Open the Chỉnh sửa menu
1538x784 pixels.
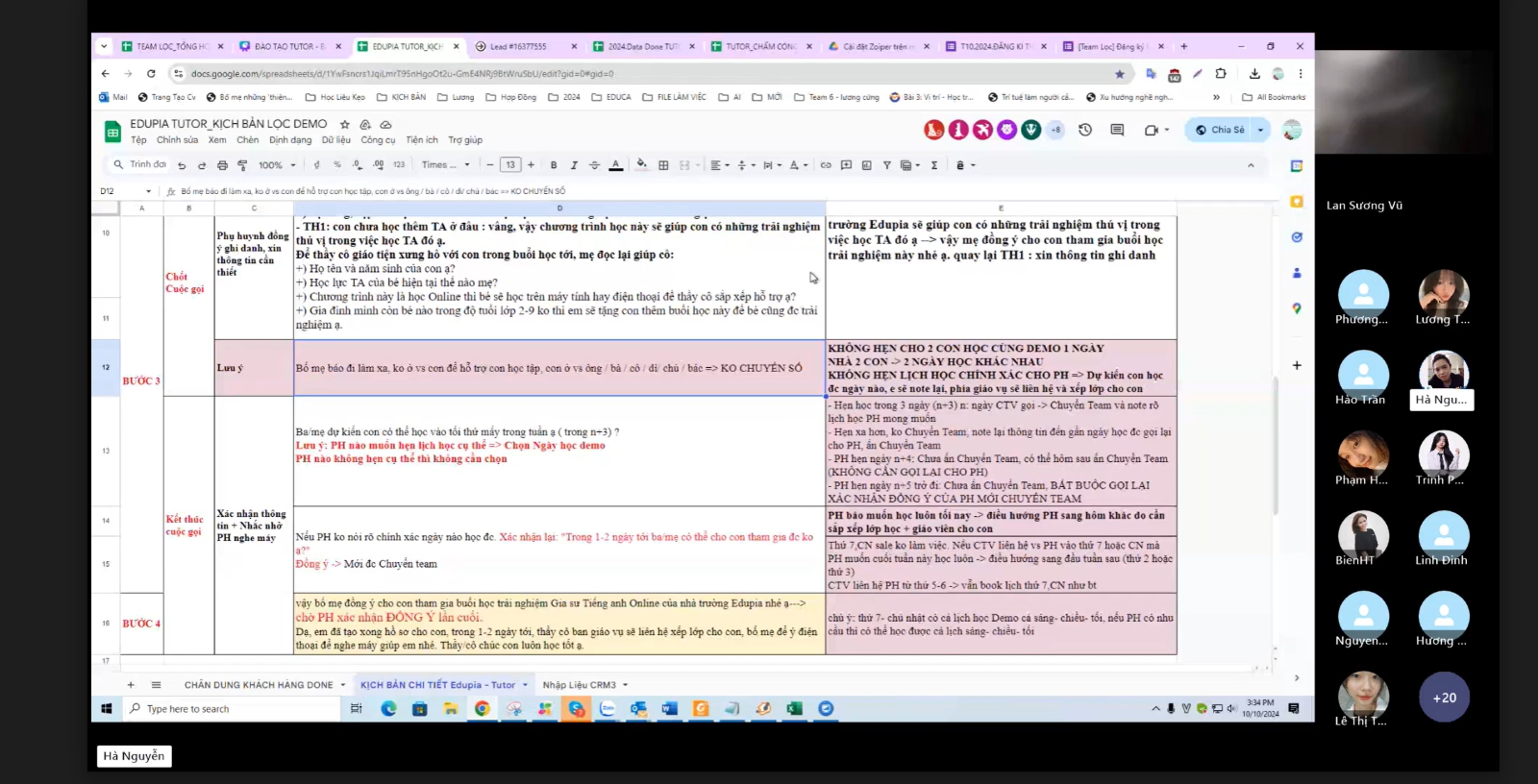point(177,140)
